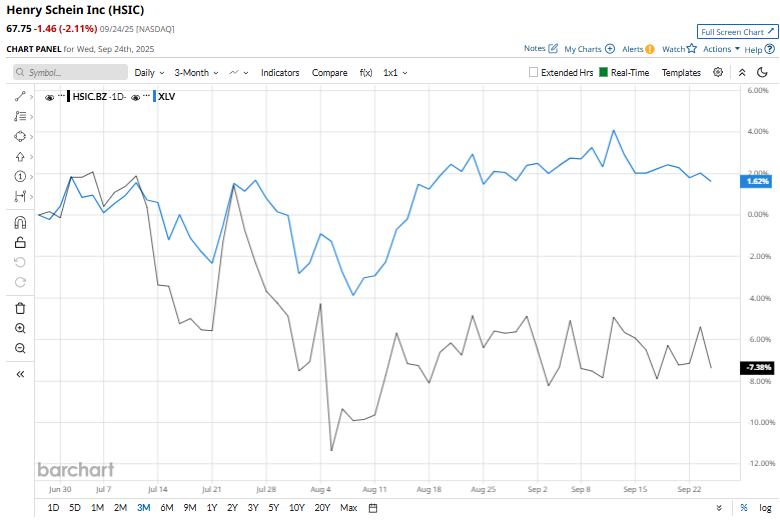
Task: Open the Actions dropdown menu
Action: click(x=721, y=49)
